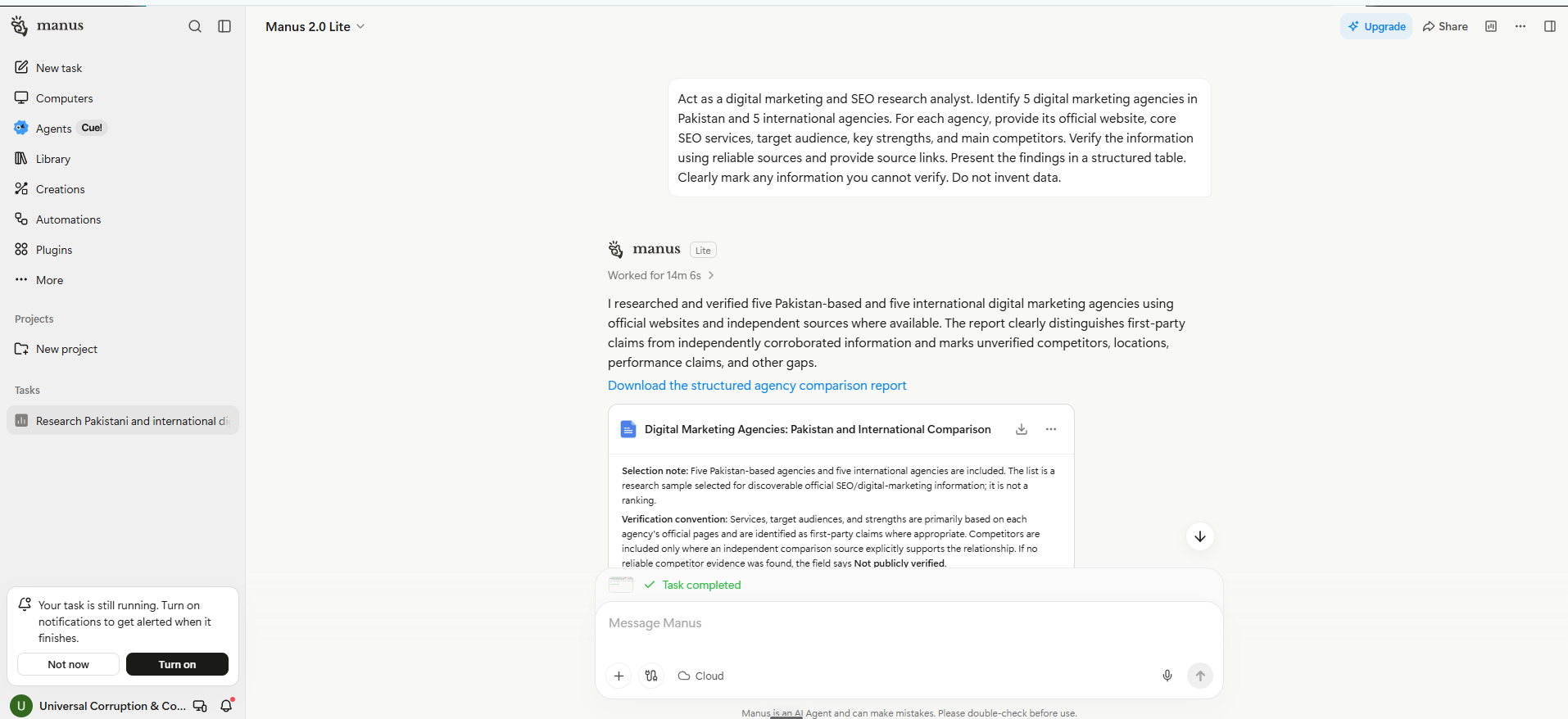Click the Cue! badge beside Agents
1568x719 pixels.
[92, 128]
